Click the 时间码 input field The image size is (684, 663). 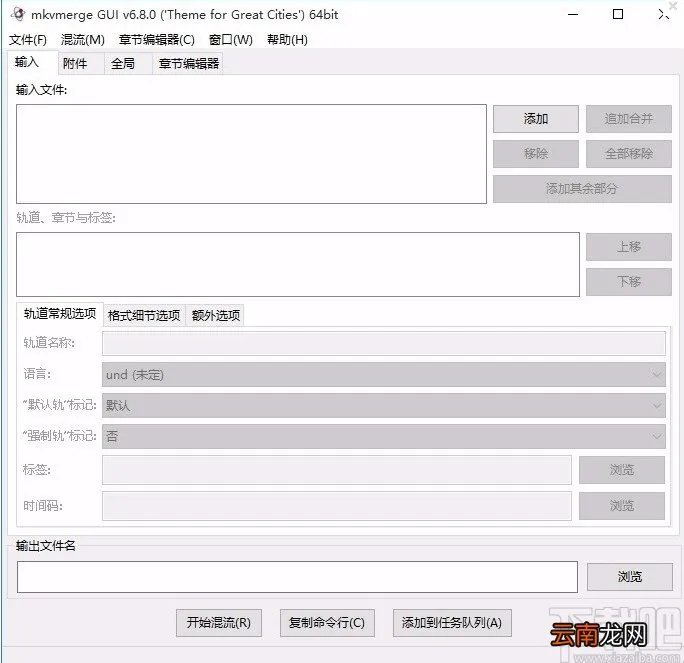(x=337, y=506)
